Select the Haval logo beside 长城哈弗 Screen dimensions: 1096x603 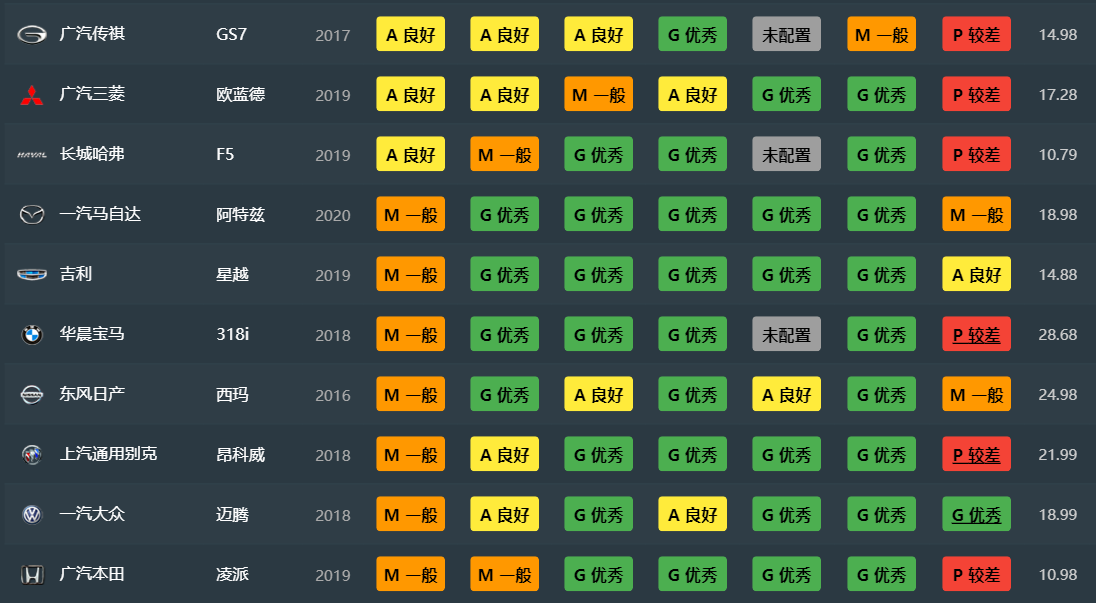[x=32, y=155]
